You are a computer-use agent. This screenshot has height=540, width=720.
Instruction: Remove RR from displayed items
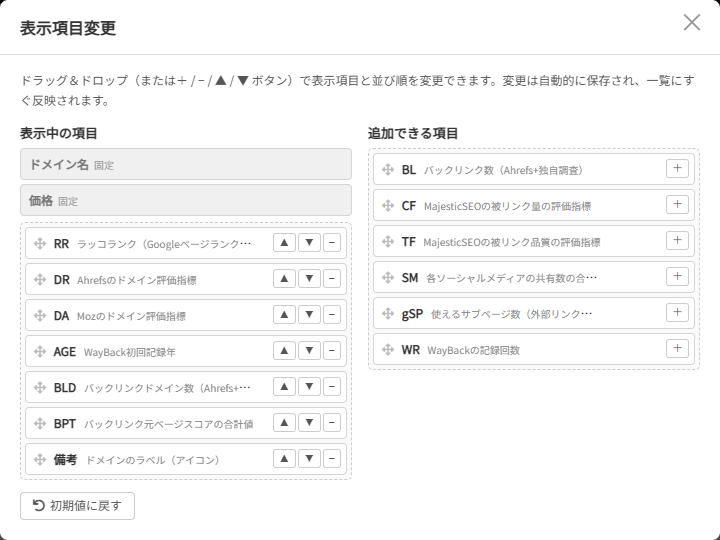332,242
